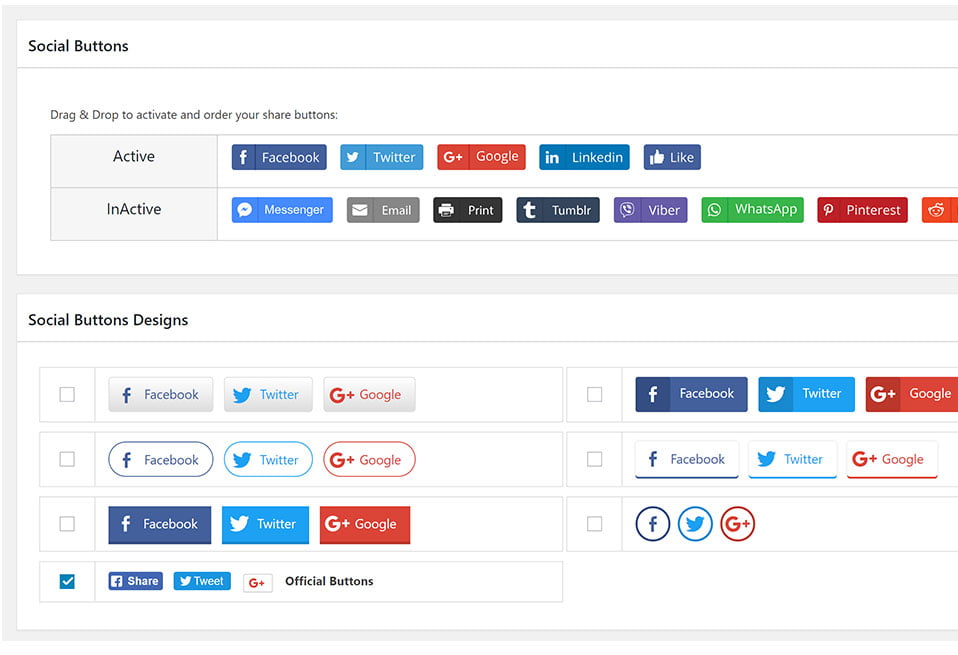Click the active Twitter share button

(x=381, y=157)
